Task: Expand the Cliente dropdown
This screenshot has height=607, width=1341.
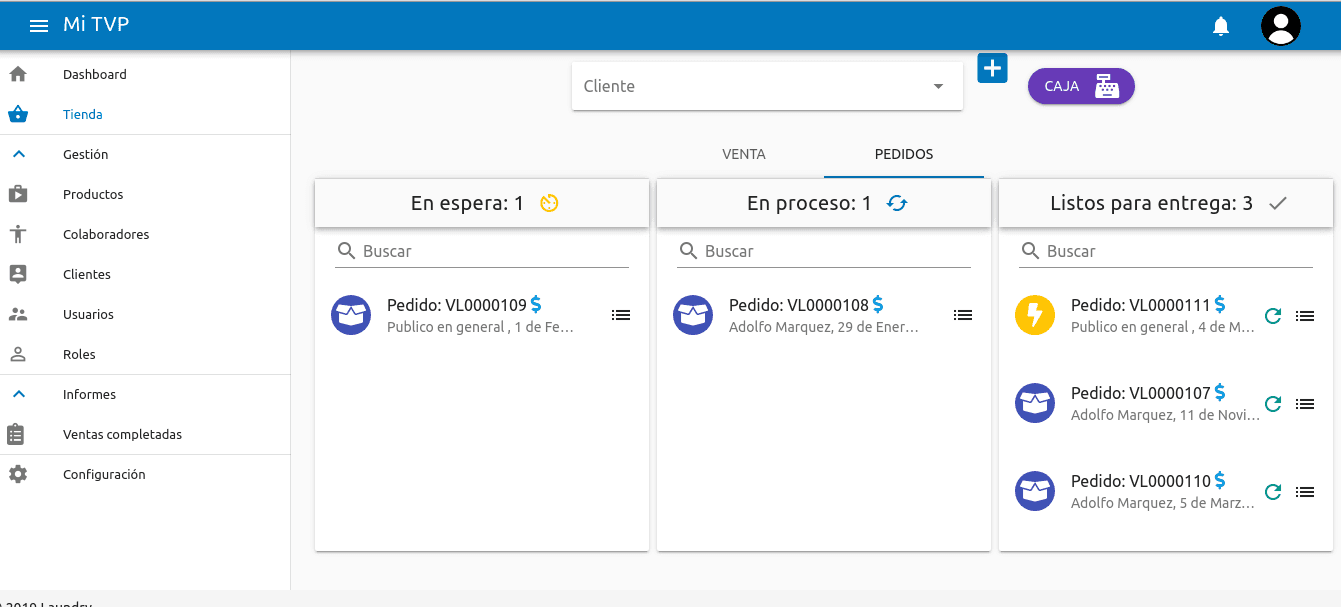Action: tap(767, 86)
